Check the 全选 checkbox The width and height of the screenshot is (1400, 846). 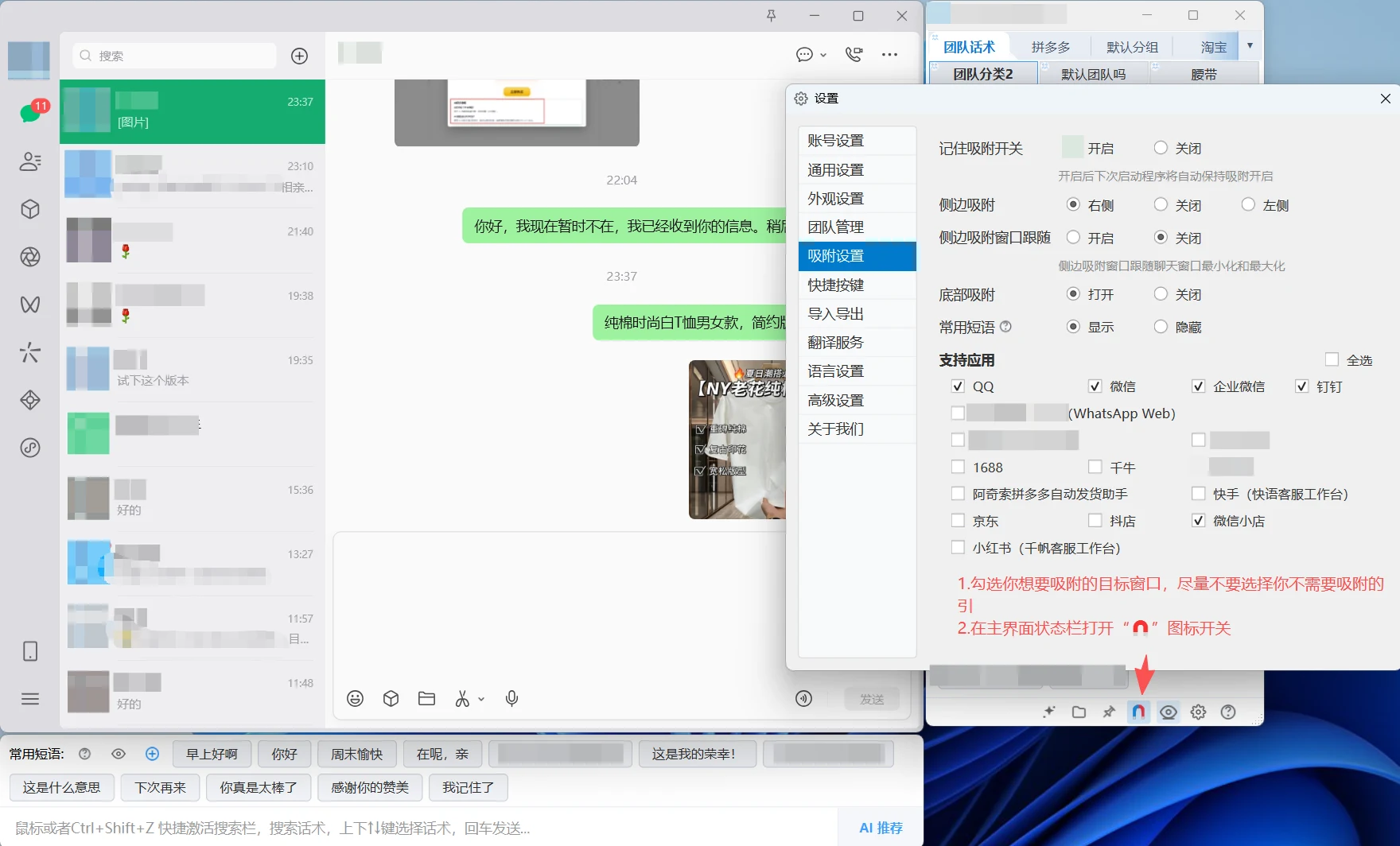1332,360
